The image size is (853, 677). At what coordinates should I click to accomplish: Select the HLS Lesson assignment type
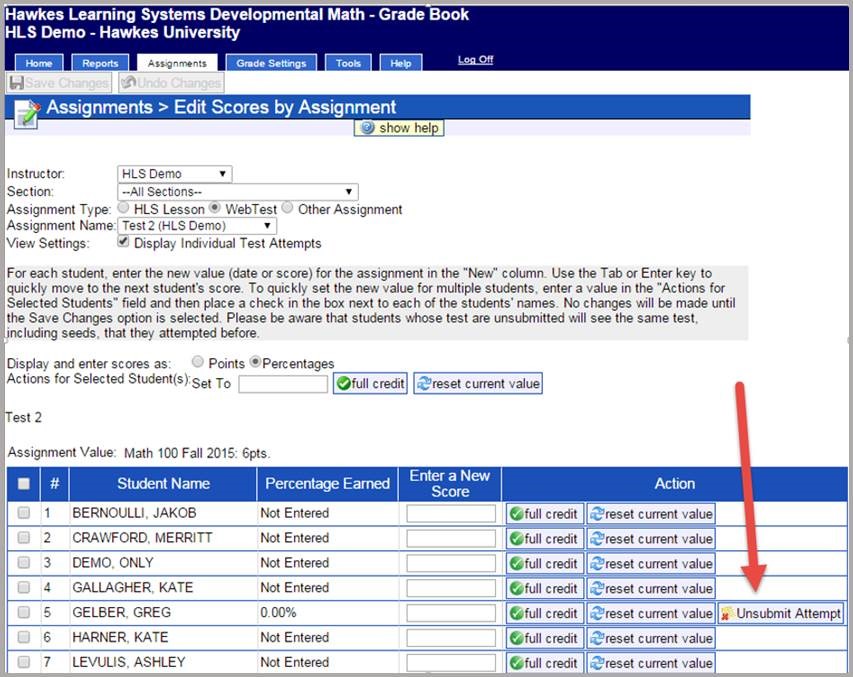coord(126,209)
